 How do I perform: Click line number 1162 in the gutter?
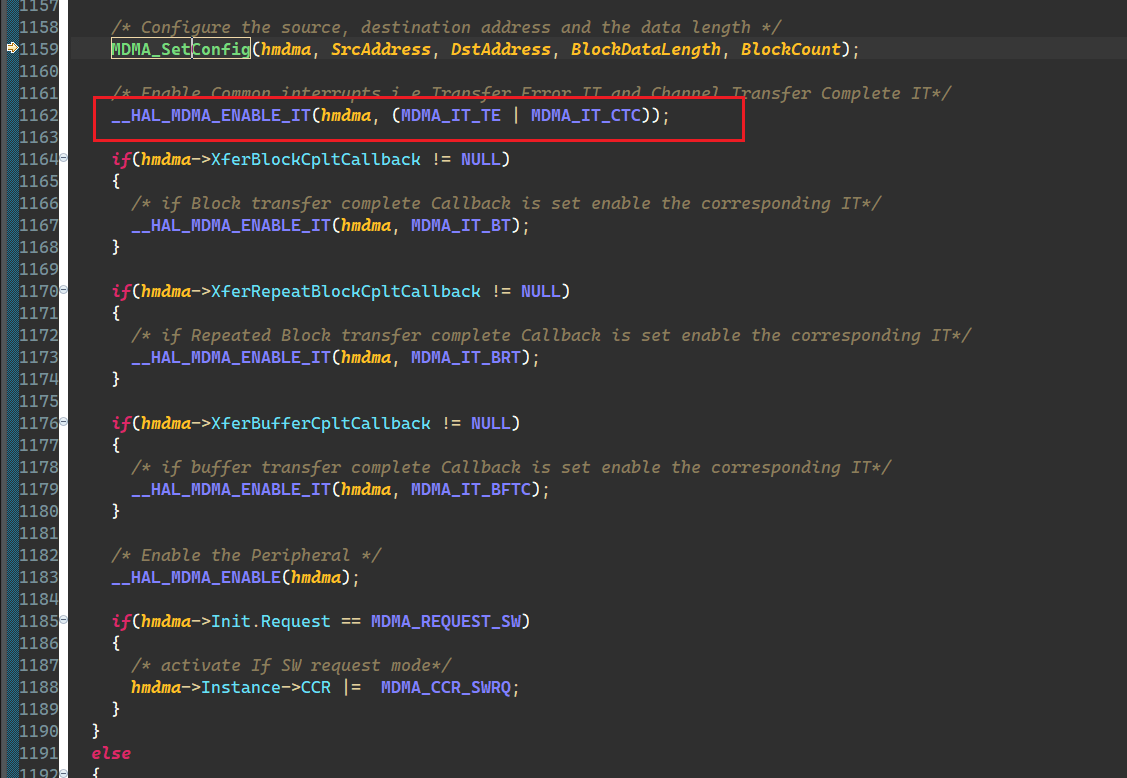coord(39,115)
